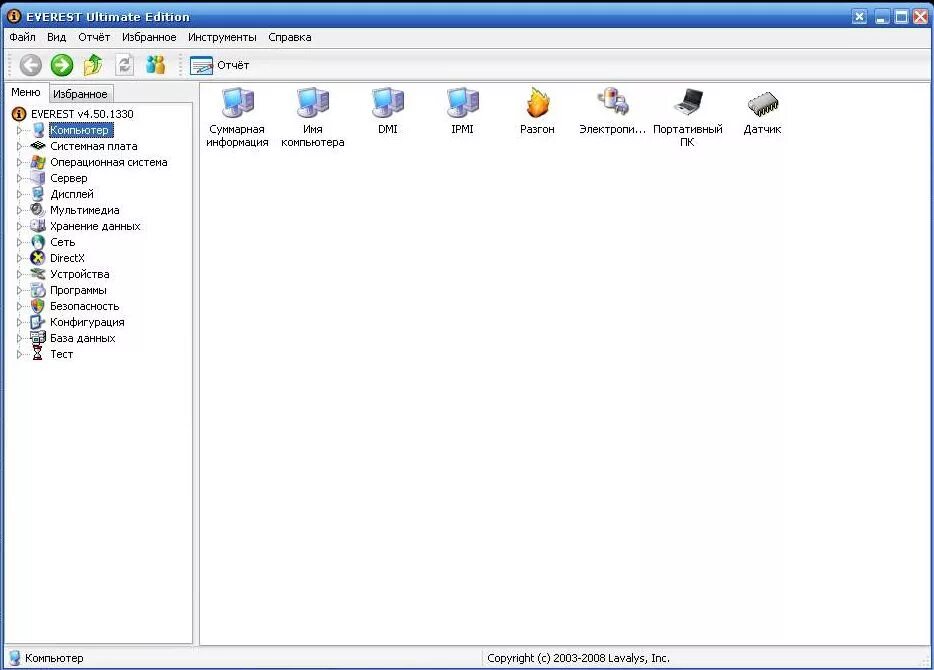Screen dimensions: 934x670
Task: Expand the Сервер tree node
Action: (x=19, y=178)
